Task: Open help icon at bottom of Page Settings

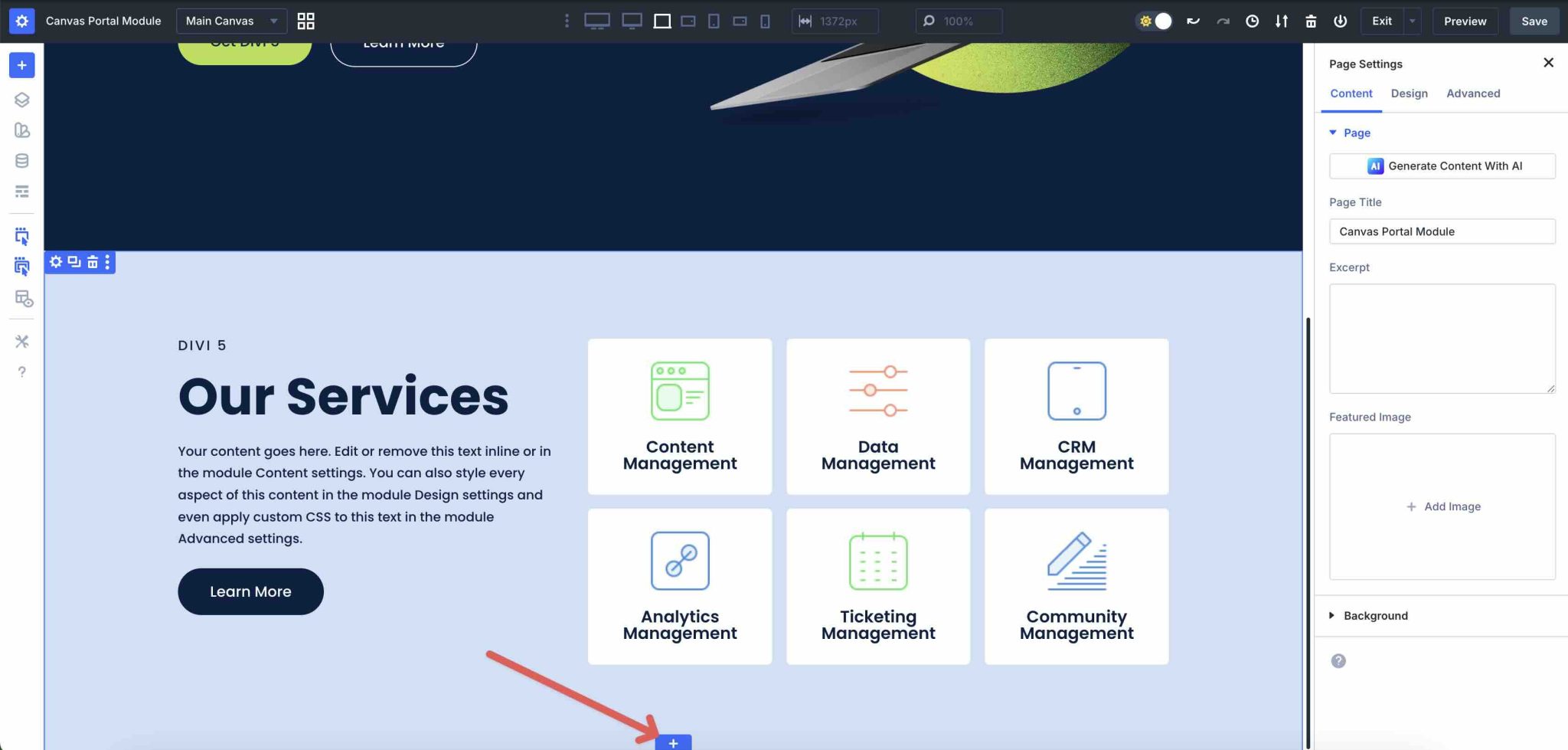Action: (1338, 661)
